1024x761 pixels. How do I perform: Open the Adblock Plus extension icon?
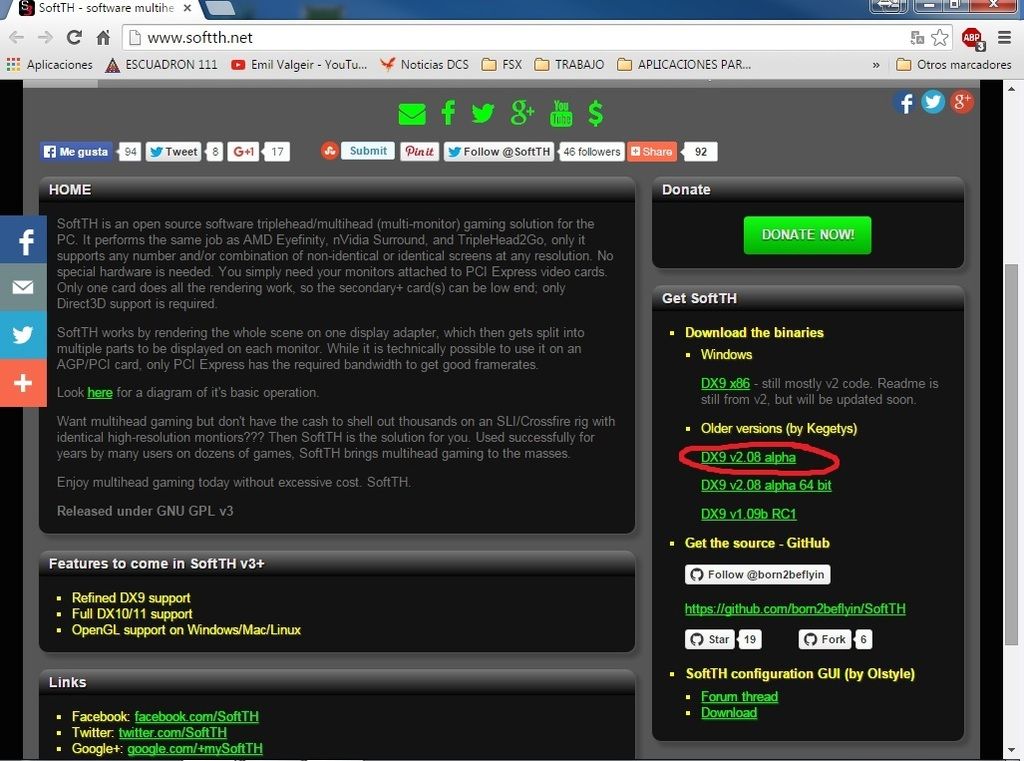[972, 38]
